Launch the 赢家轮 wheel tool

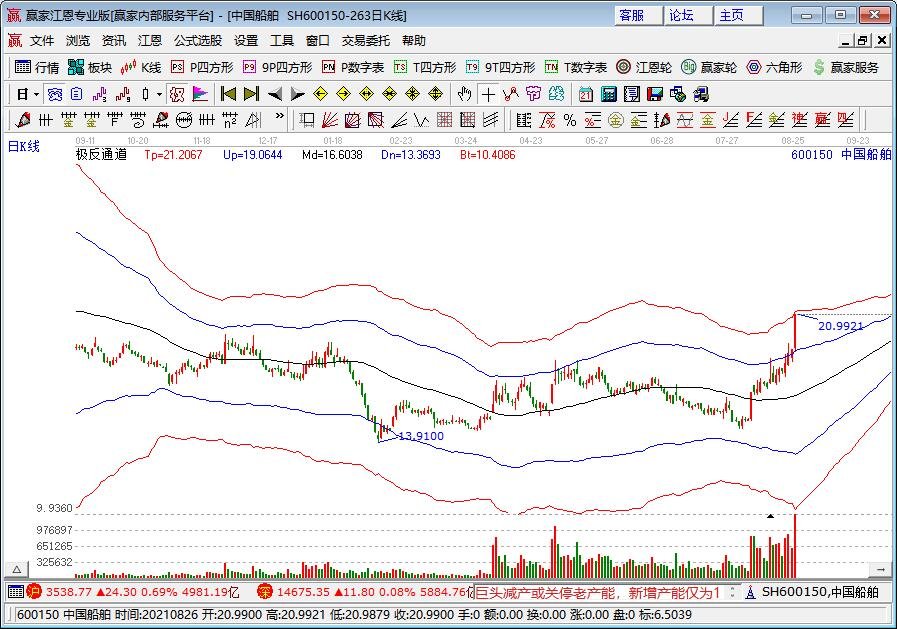coord(709,67)
